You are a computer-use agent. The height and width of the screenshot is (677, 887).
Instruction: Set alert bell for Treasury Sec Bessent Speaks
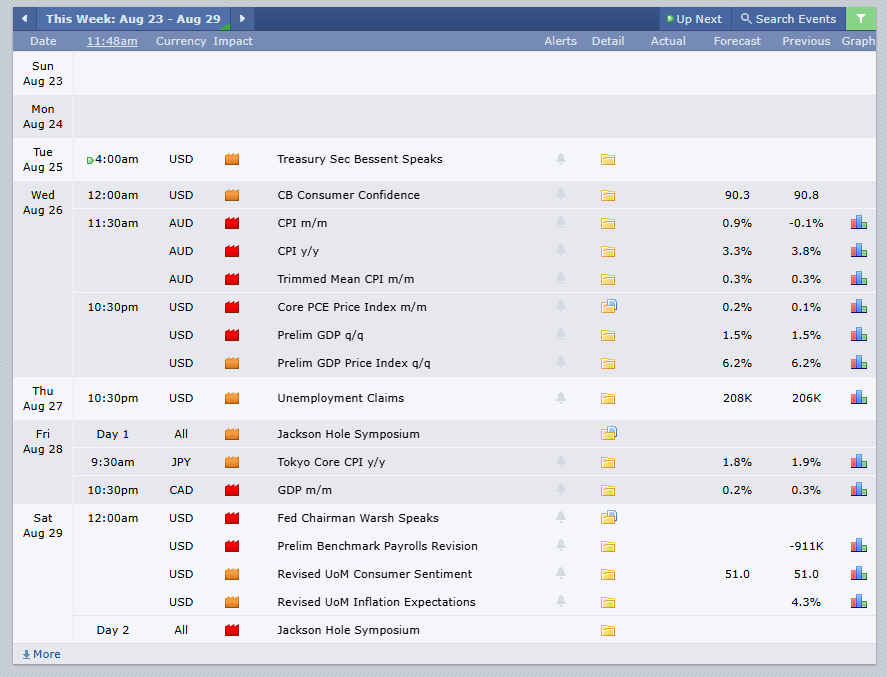pyautogui.click(x=561, y=159)
